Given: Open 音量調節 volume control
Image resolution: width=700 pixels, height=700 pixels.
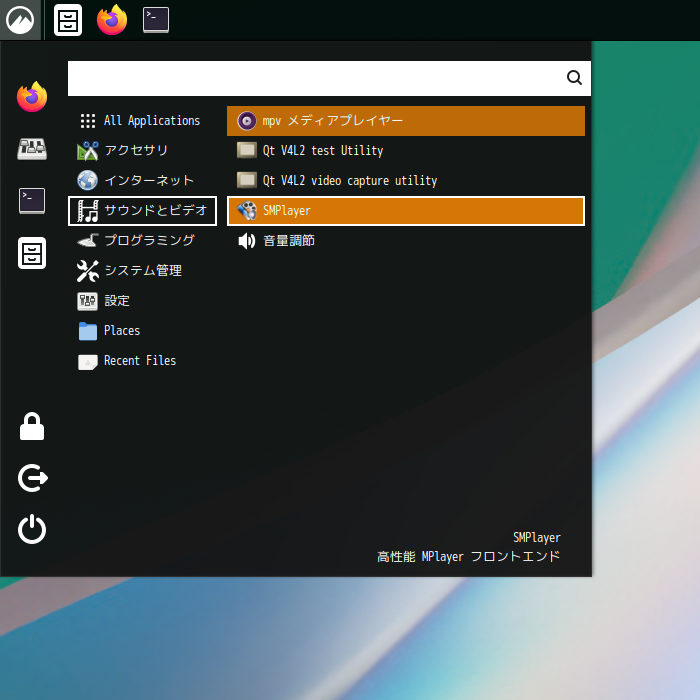Looking at the screenshot, I should (406, 241).
